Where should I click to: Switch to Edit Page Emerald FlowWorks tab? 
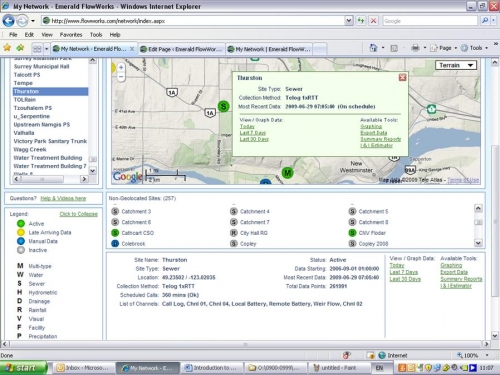pyautogui.click(x=181, y=49)
